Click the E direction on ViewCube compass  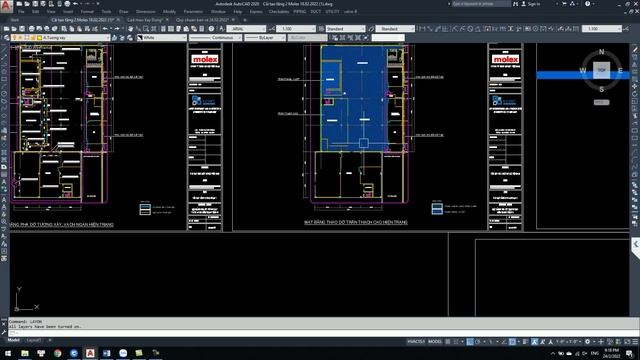coord(620,71)
